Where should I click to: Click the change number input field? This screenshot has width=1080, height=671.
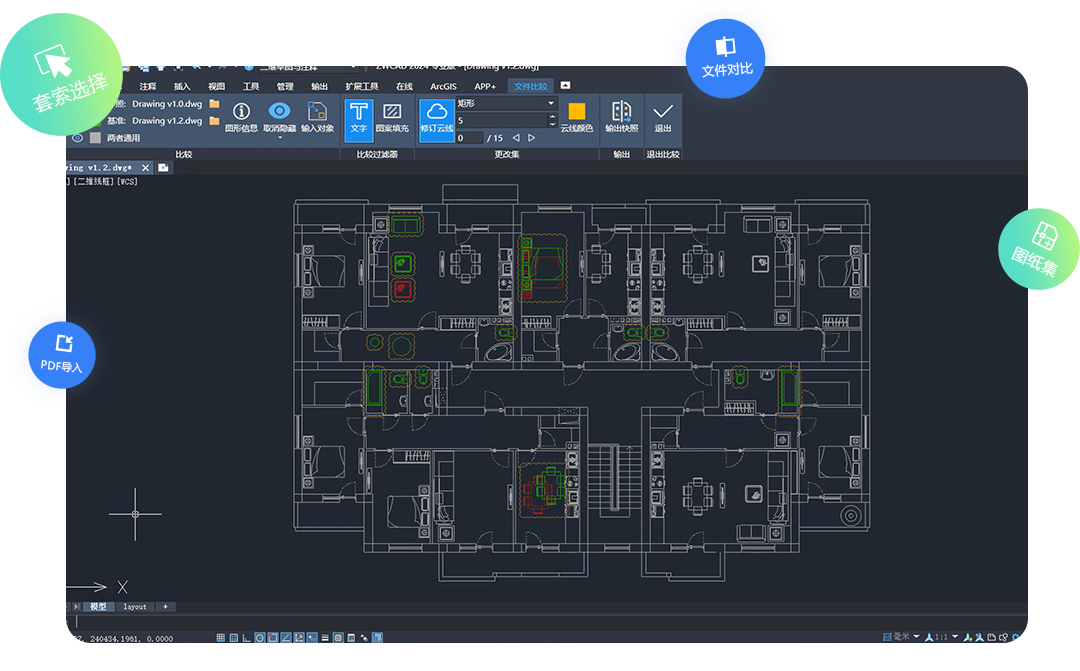tap(469, 138)
